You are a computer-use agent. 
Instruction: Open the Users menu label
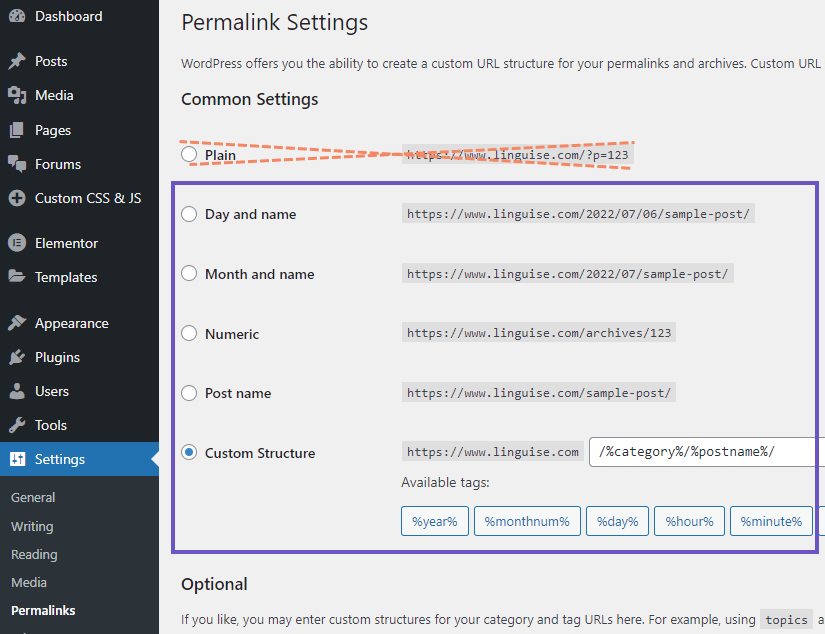(52, 391)
